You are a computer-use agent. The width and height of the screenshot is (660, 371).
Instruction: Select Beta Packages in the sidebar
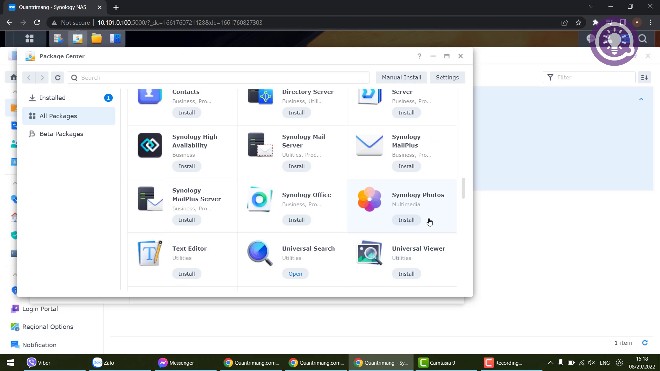click(x=69, y=134)
